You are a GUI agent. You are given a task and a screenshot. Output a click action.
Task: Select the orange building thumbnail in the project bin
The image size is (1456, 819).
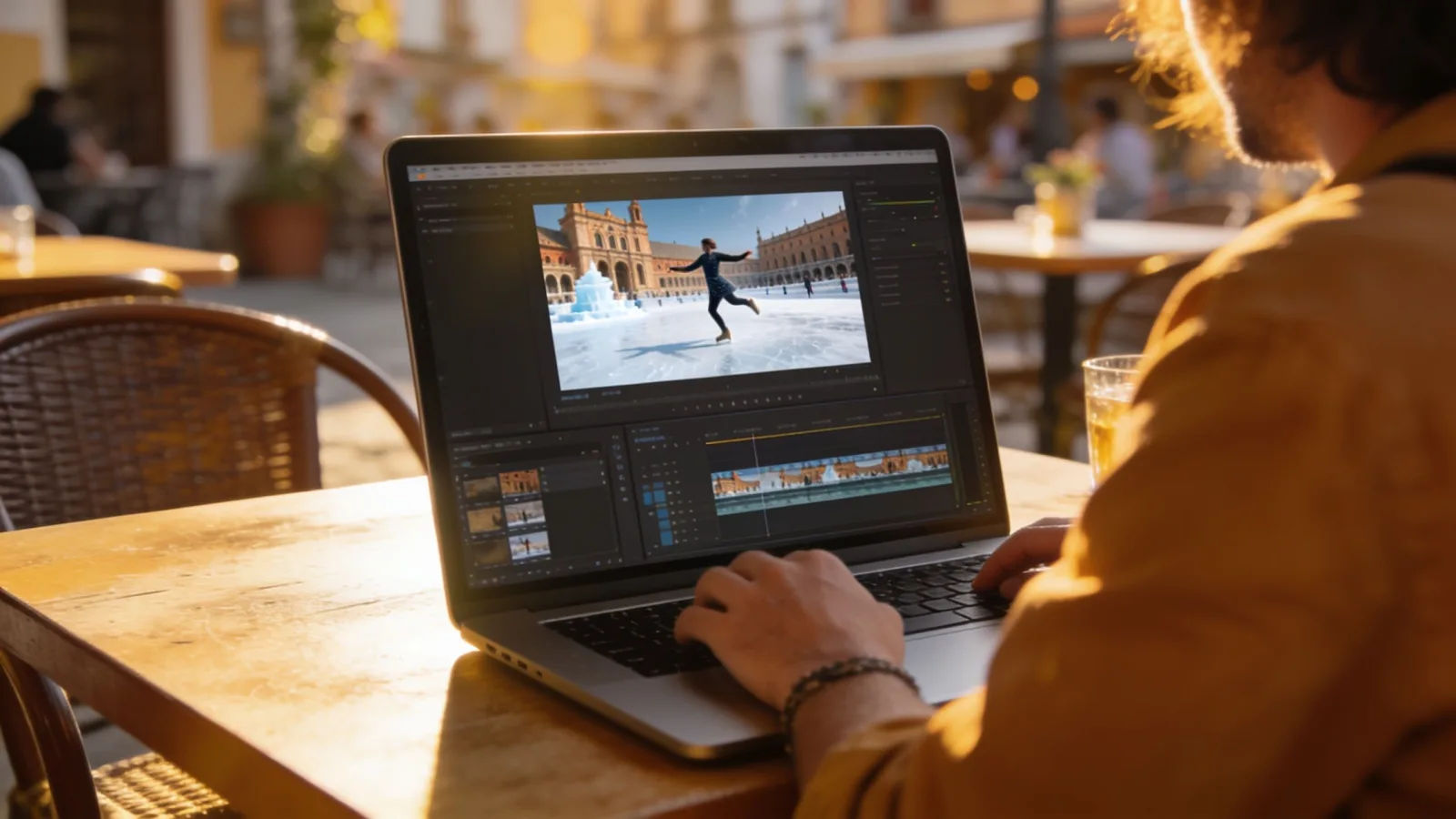click(520, 483)
